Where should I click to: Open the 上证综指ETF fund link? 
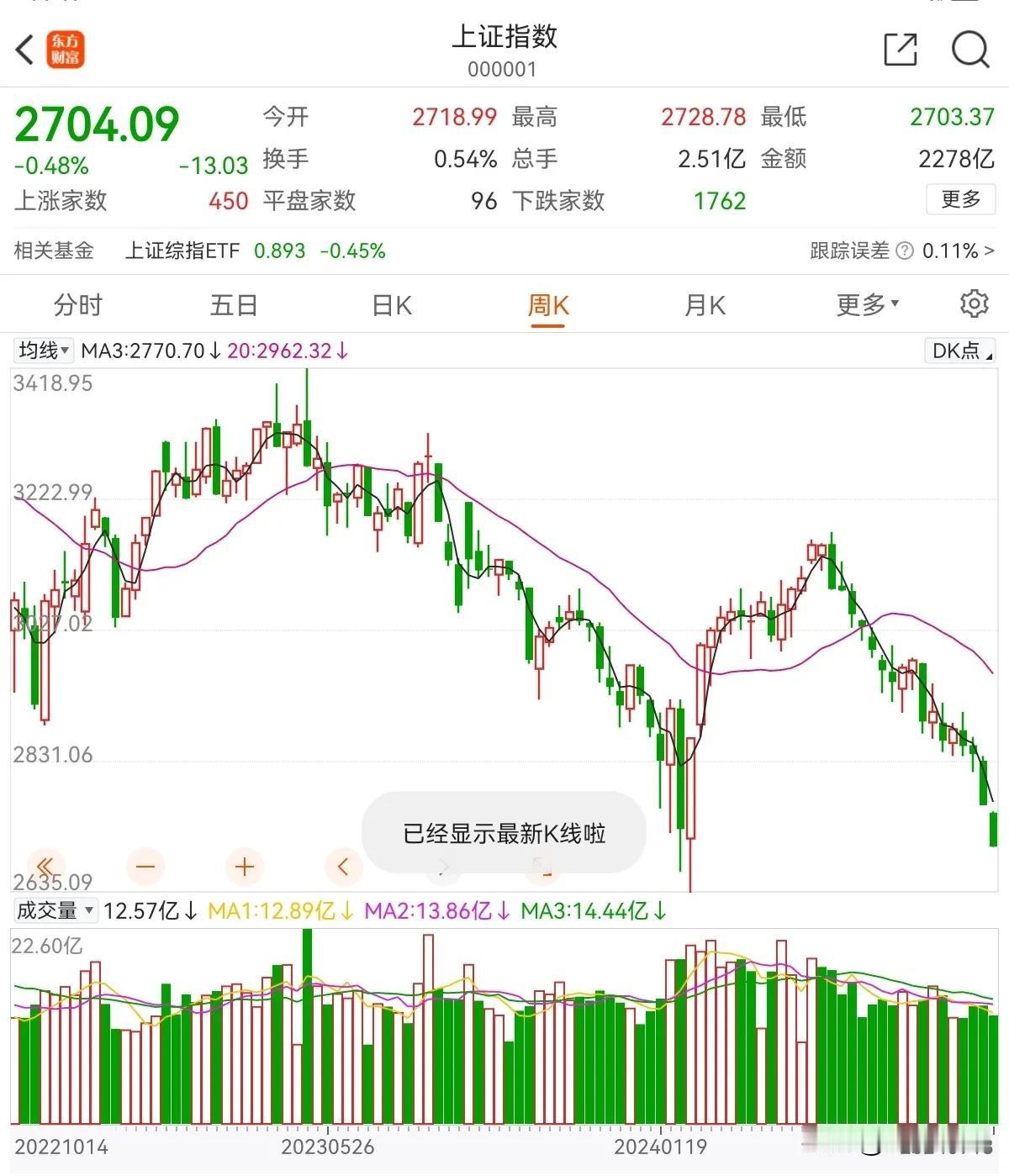(182, 250)
